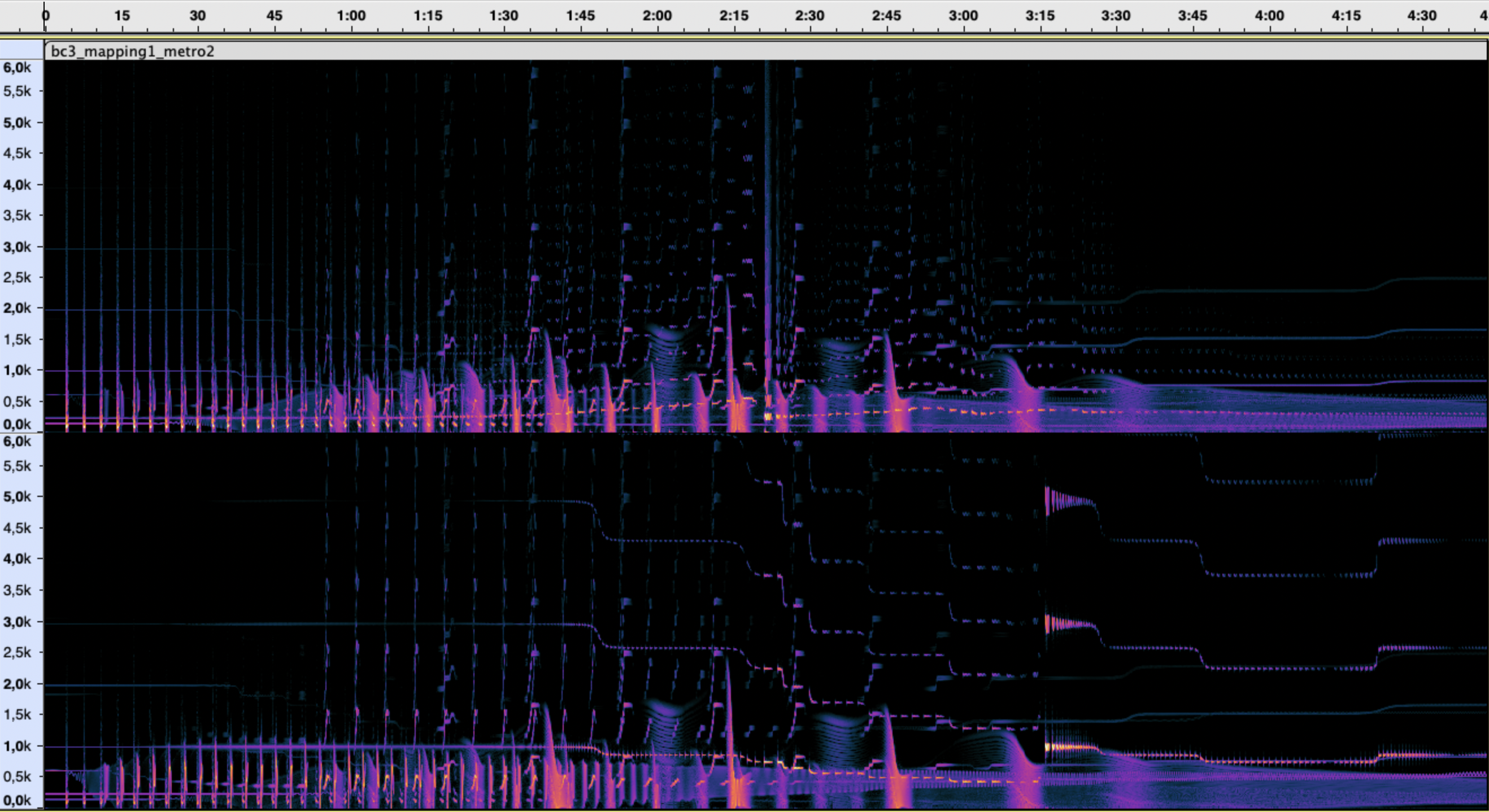Click 5,0k on the lower channel frequency scale
Screen dimensions: 1489x812
click(18, 496)
